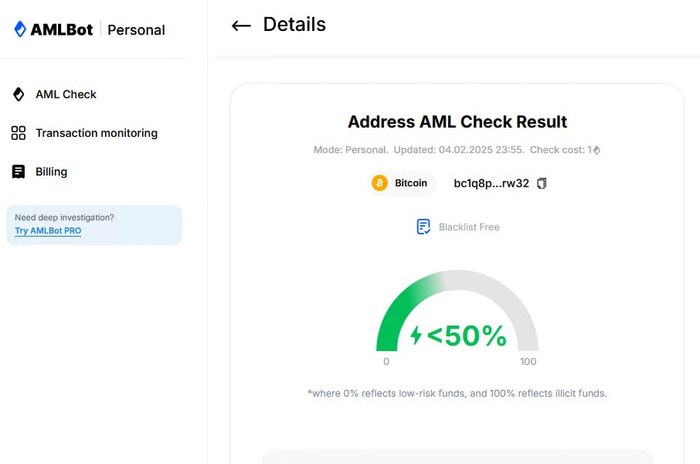Open Transaction monitoring section
Viewport: 700px width, 464px height.
84,133
